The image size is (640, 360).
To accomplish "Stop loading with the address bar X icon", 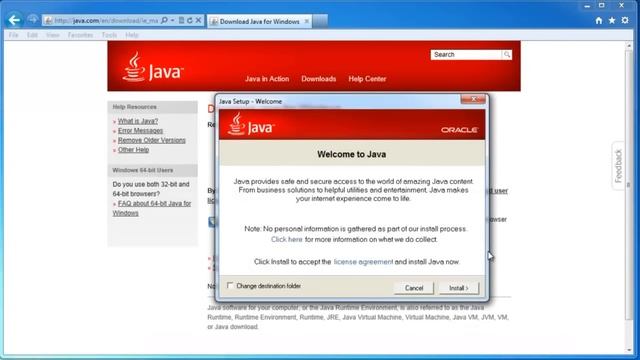I will [x=198, y=20].
